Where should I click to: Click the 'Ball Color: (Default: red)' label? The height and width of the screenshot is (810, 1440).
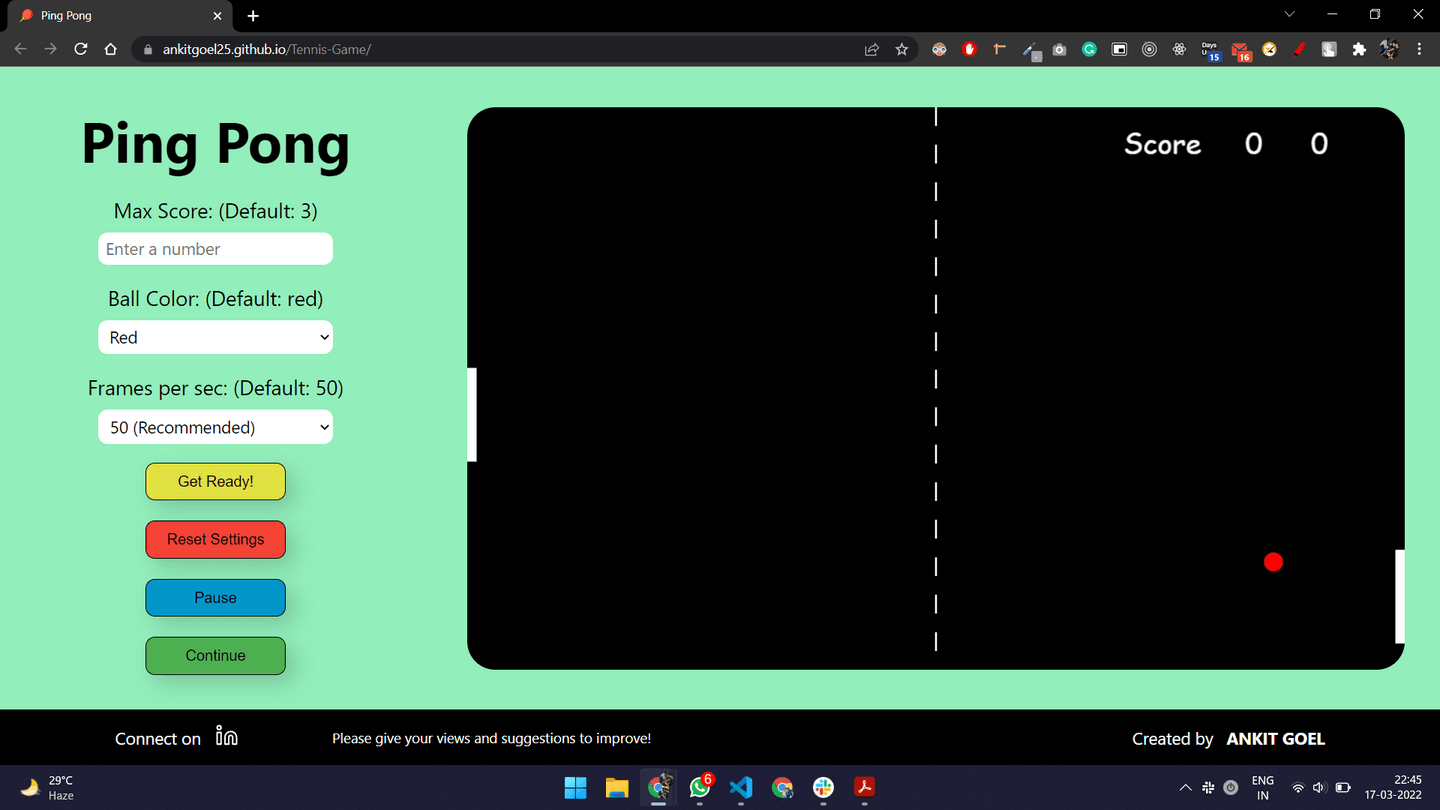tap(215, 299)
